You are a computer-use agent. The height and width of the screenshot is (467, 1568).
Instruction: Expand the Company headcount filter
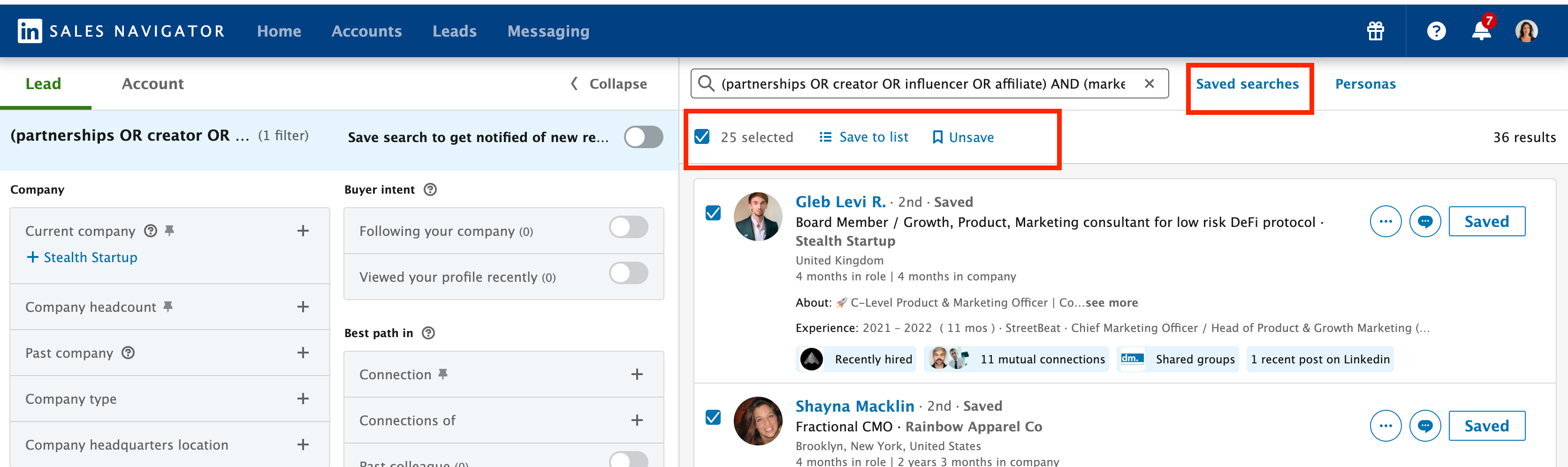tap(303, 307)
